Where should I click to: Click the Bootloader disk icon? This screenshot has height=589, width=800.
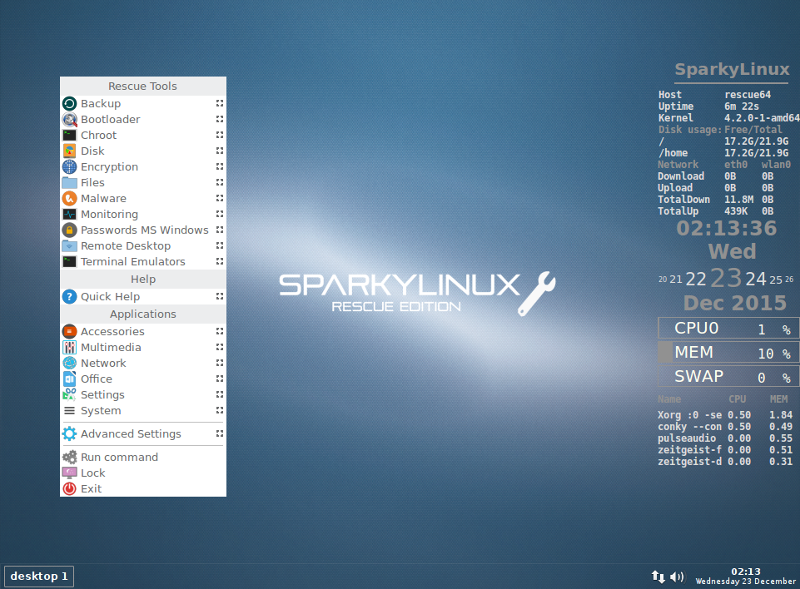click(x=69, y=119)
